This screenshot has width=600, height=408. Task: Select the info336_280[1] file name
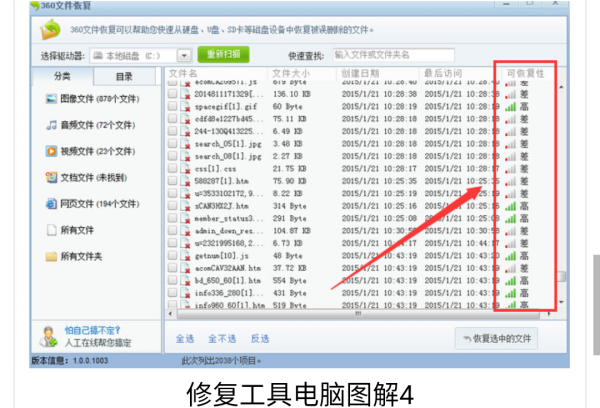tap(229, 293)
